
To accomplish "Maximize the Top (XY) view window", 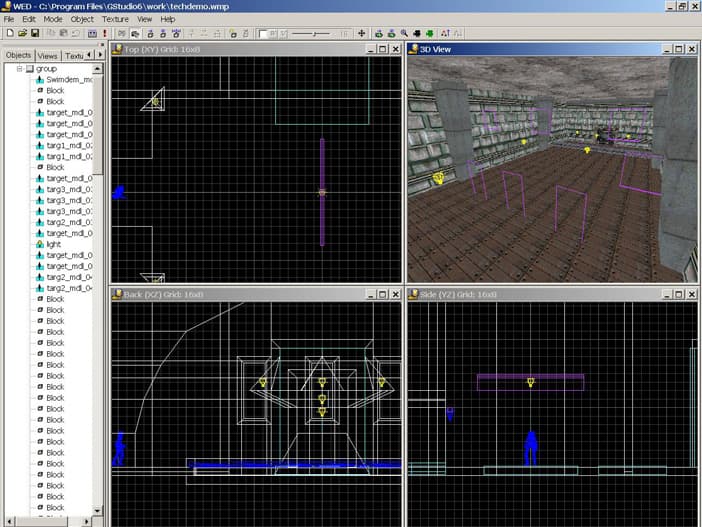I will click(383, 49).
